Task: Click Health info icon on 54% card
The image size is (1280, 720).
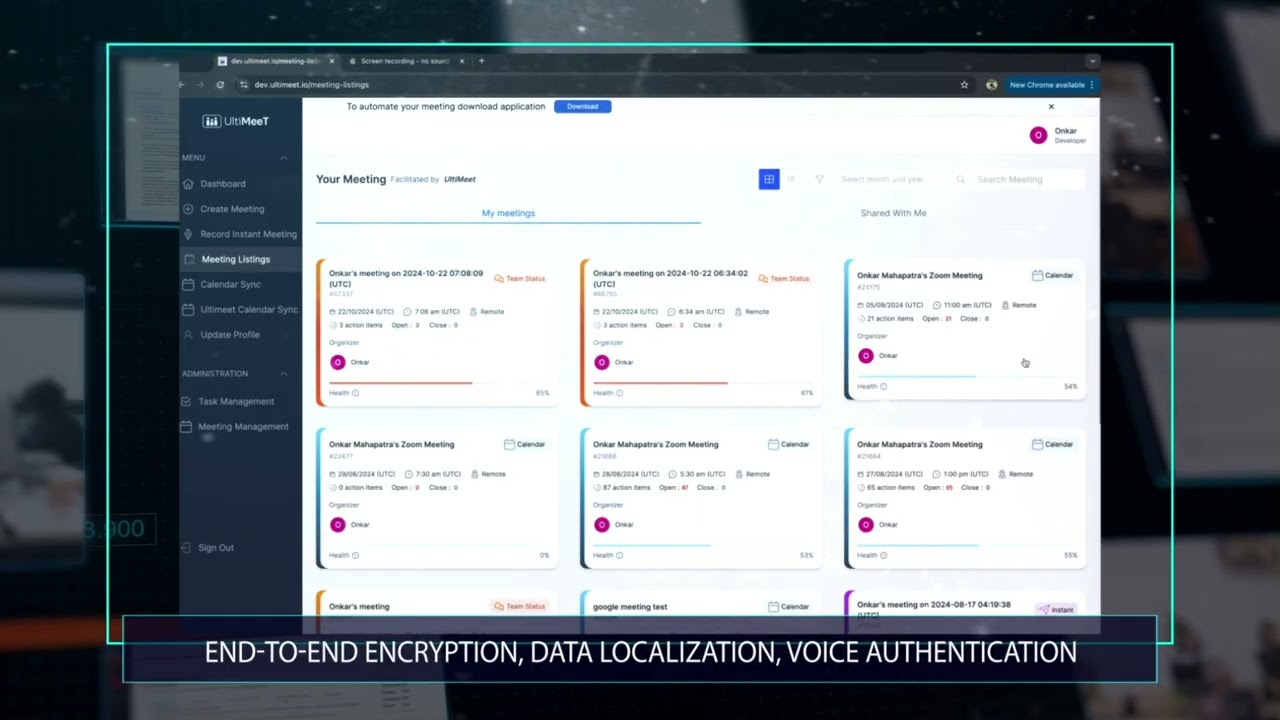Action: click(x=883, y=386)
